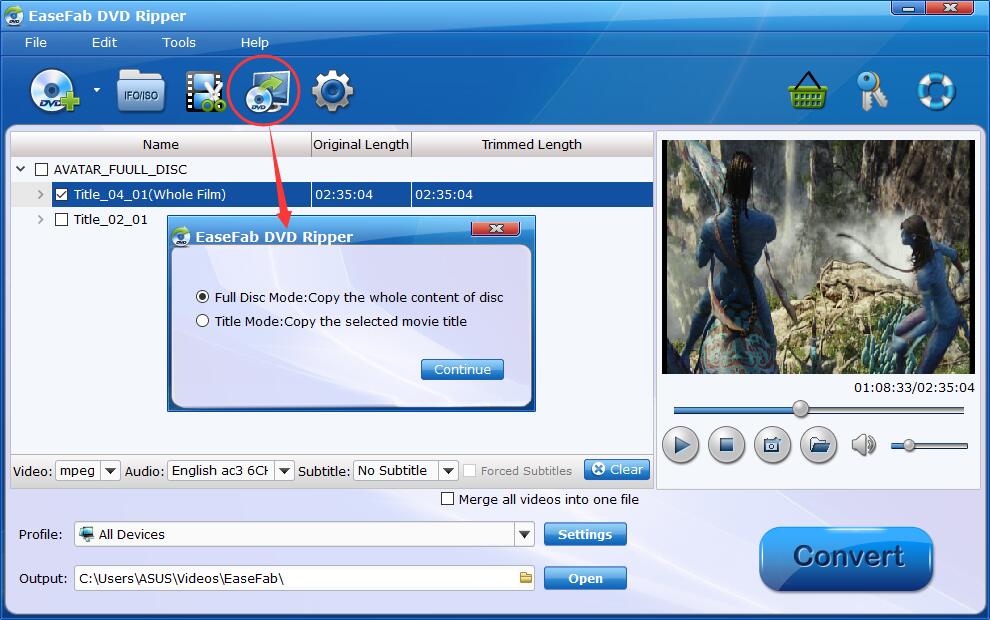Click the IFO/ISO folder icon
Viewport: 990px width, 620px height.
(x=141, y=92)
